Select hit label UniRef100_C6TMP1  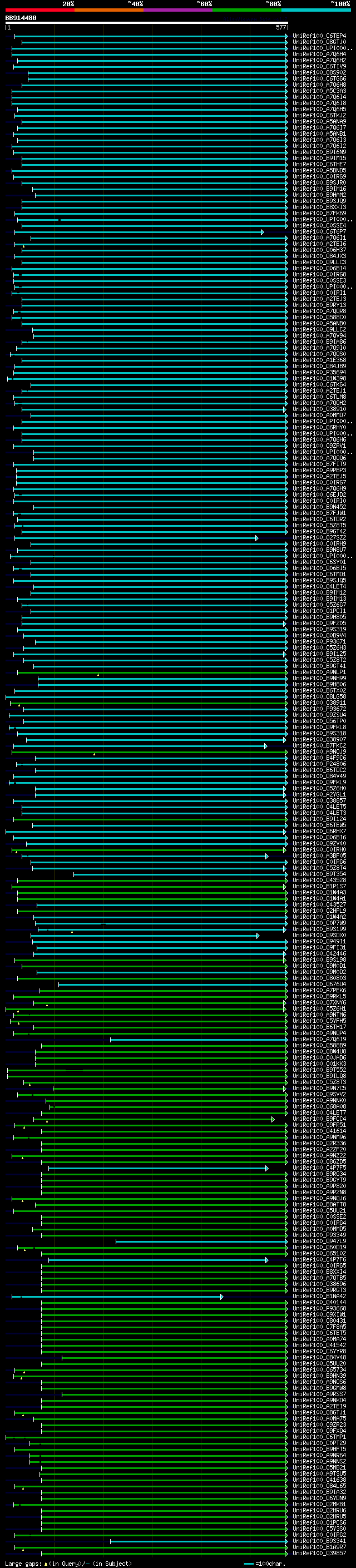(319, 1437)
